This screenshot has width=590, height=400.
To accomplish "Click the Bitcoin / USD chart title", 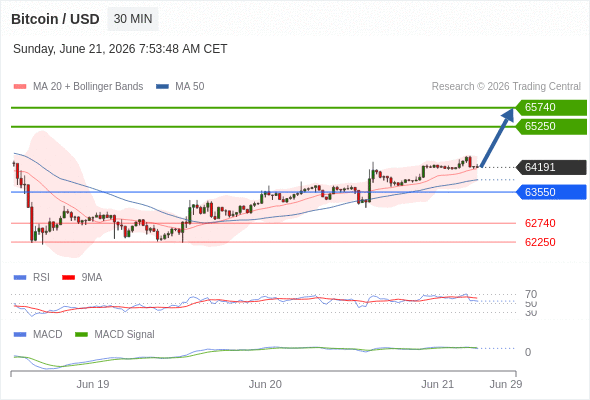I will 55,19.
